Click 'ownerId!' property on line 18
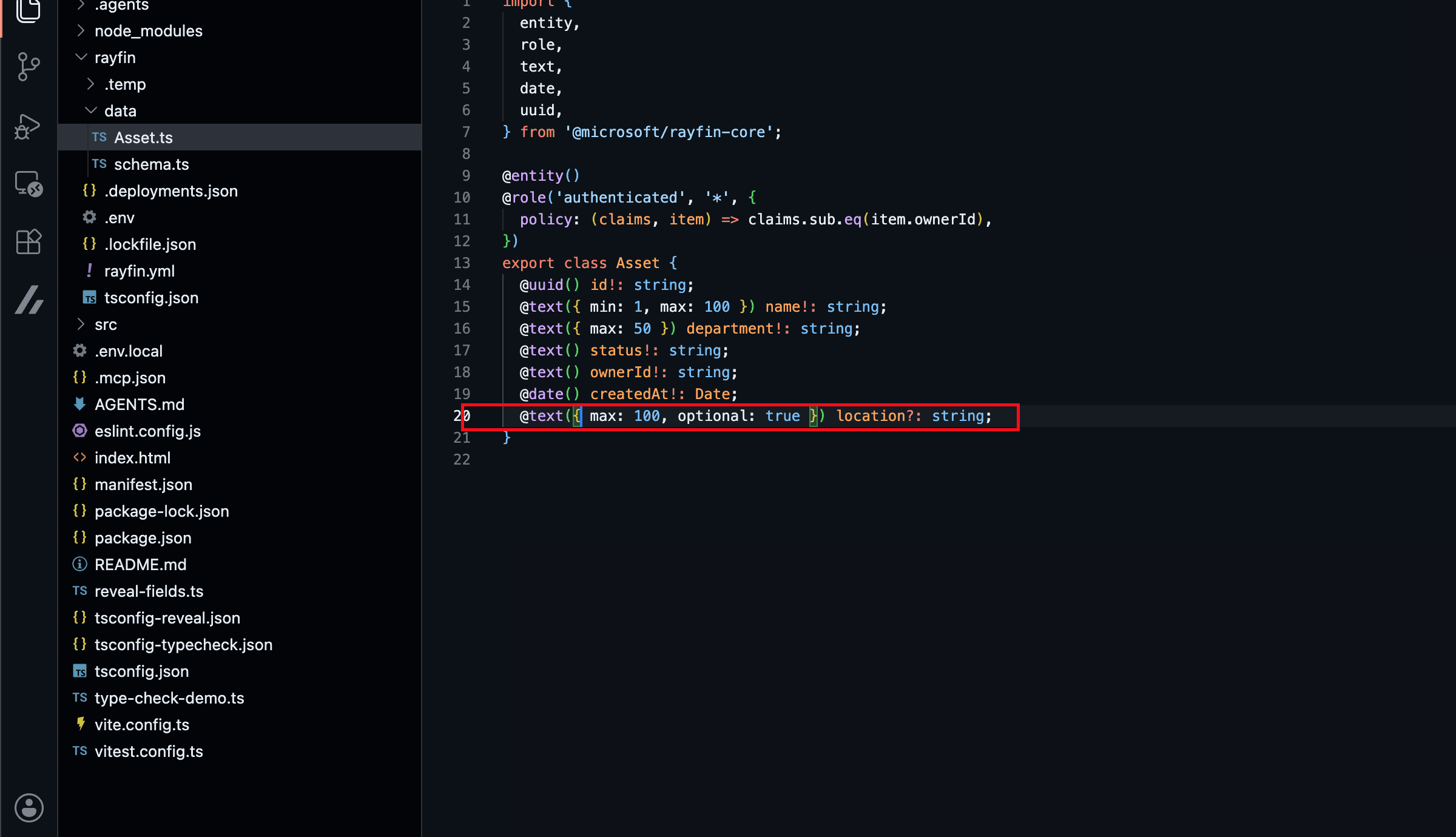 [x=625, y=372]
